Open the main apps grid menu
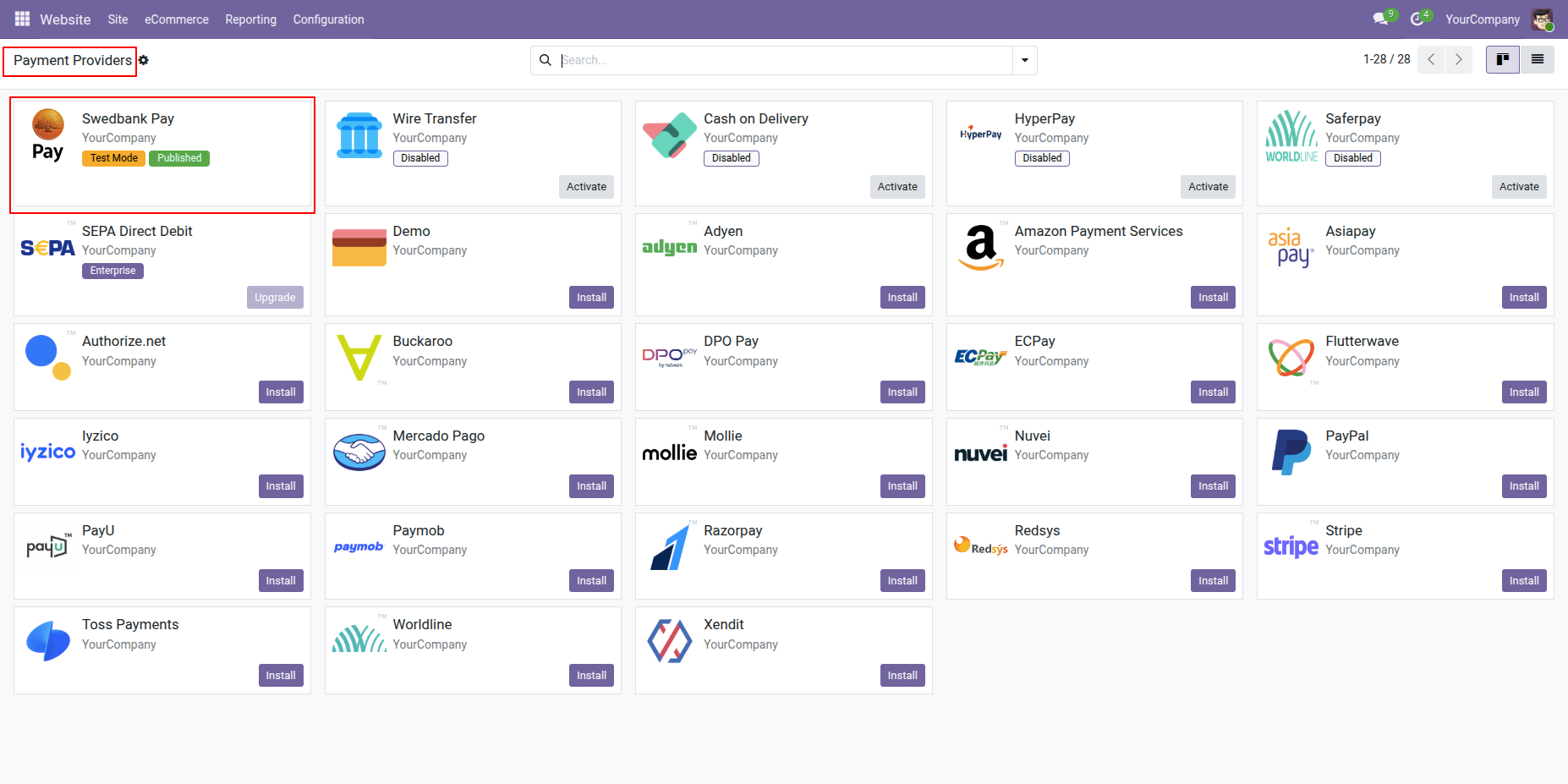This screenshot has height=784, width=1568. point(22,19)
